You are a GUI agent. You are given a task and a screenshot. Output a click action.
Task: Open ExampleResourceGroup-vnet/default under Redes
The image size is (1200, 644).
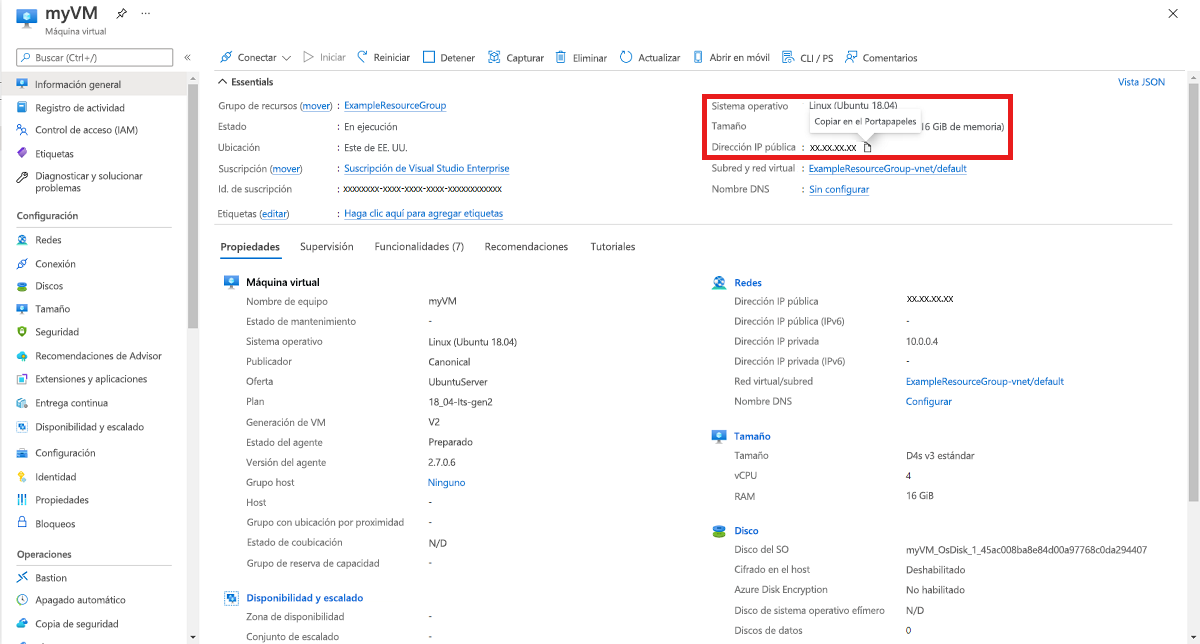coord(985,382)
